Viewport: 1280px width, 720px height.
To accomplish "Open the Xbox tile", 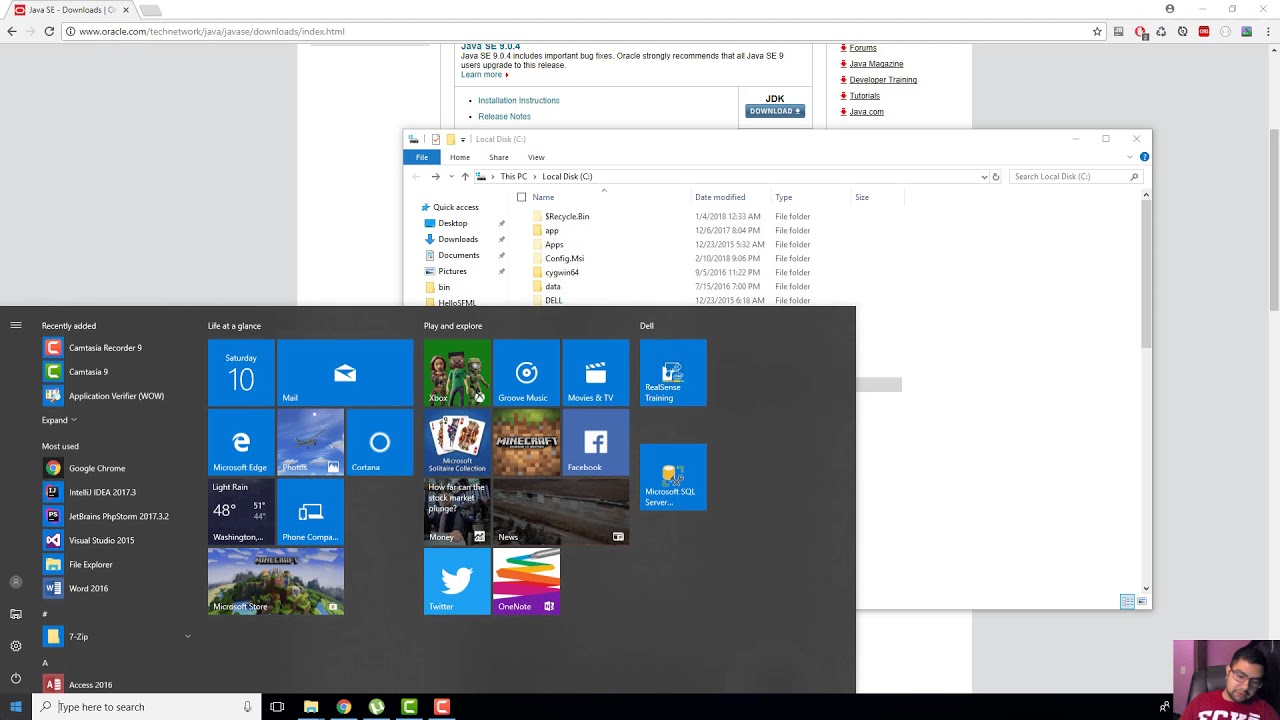I will coord(457,373).
